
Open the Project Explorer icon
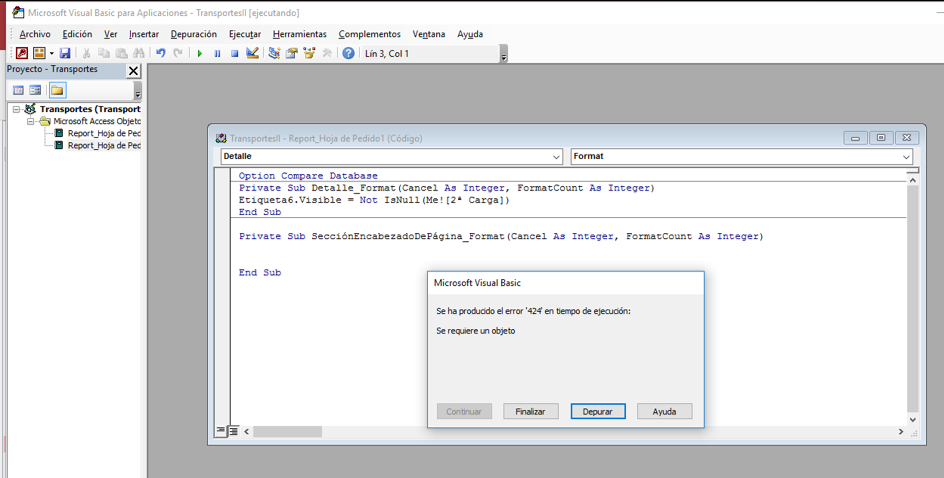point(274,54)
